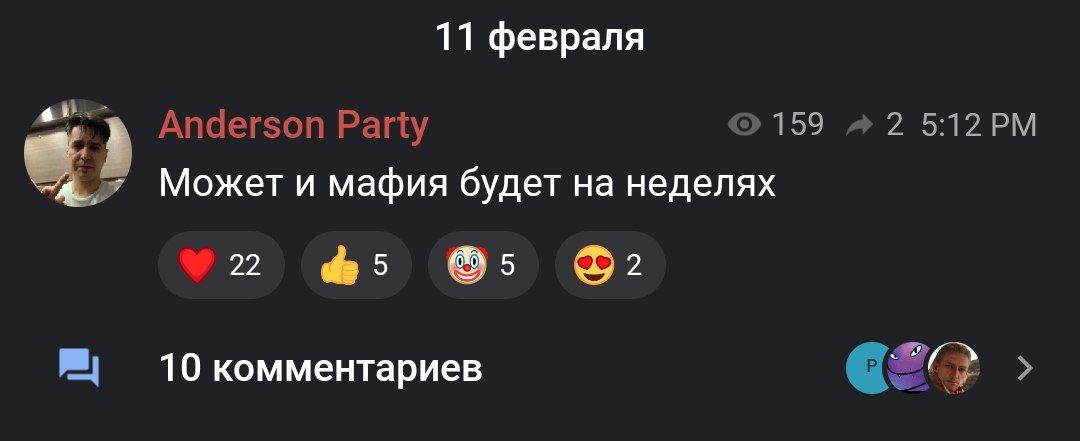
Task: Click the comments speech bubble icon
Action: 79,368
